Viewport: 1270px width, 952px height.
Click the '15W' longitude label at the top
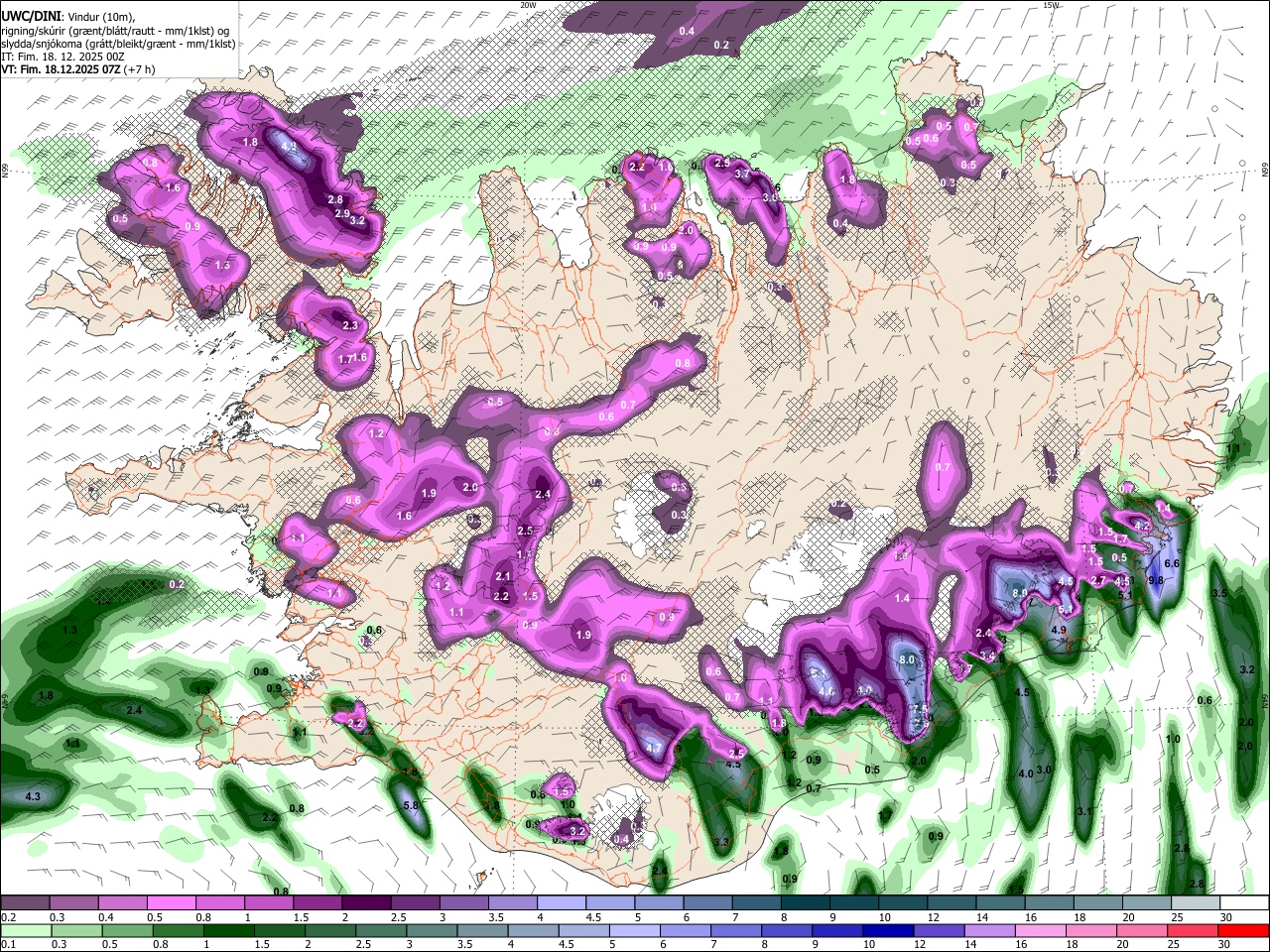pos(1053,5)
